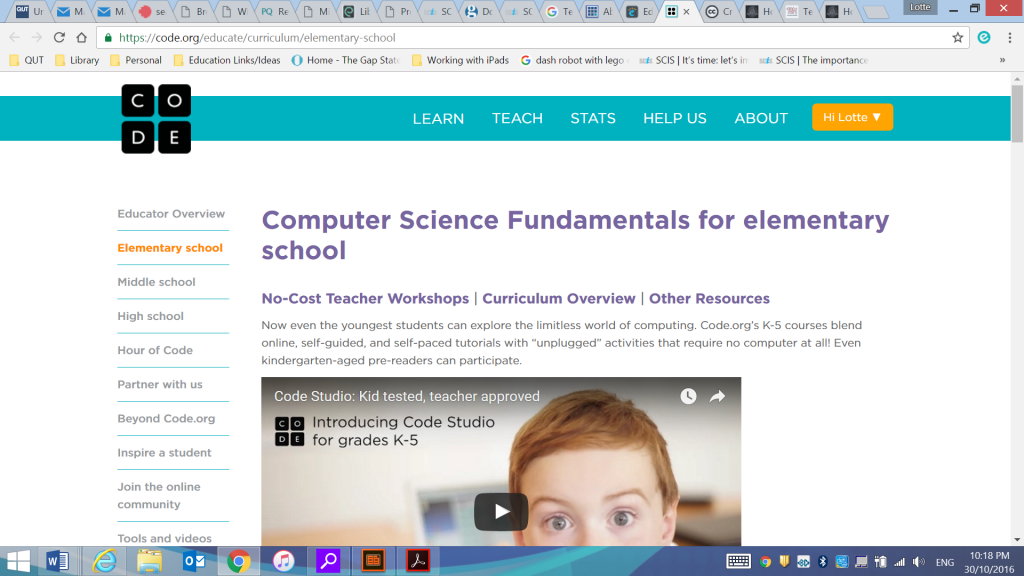
Task: Click the network signal tray icon
Action: 900,562
